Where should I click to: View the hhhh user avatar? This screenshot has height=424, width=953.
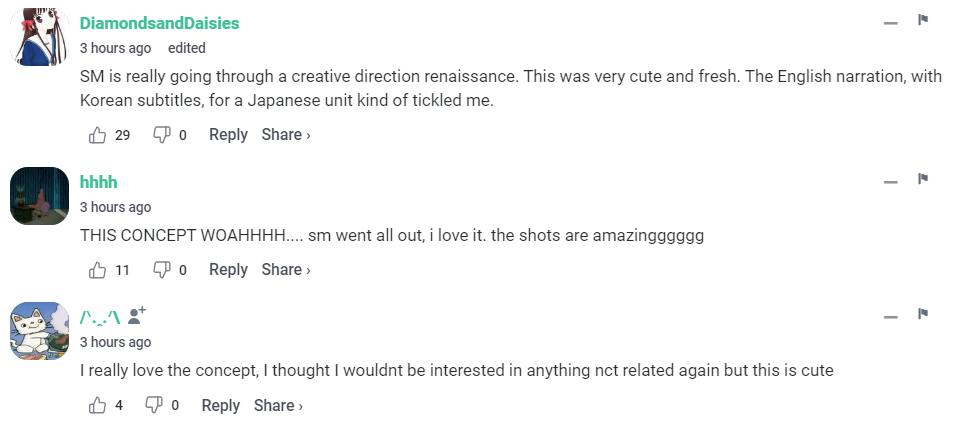tap(39, 196)
